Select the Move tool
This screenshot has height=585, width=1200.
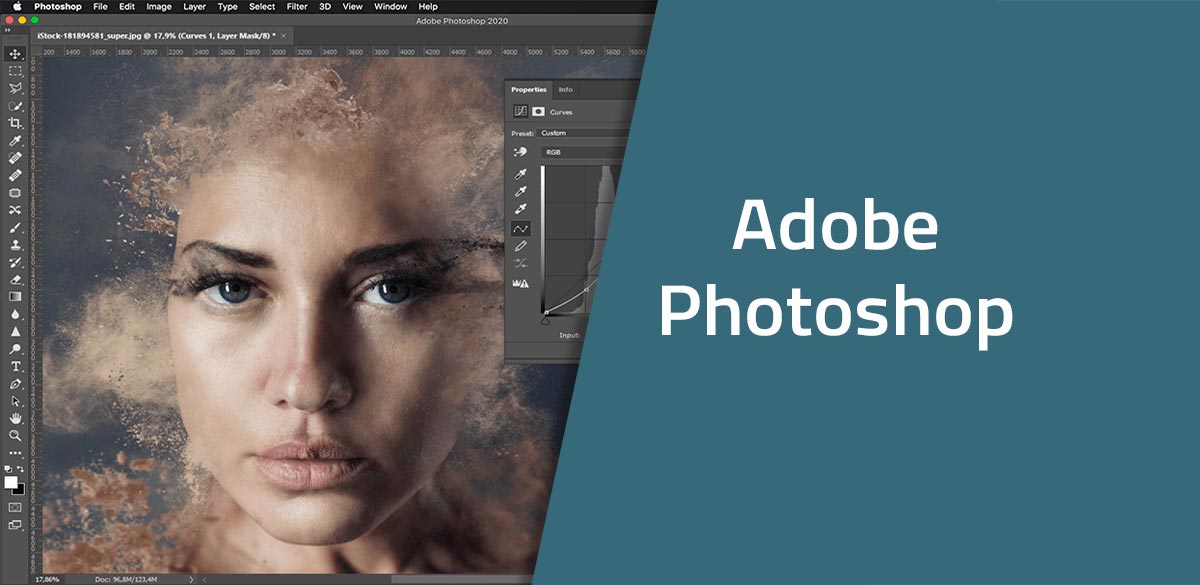[x=15, y=53]
